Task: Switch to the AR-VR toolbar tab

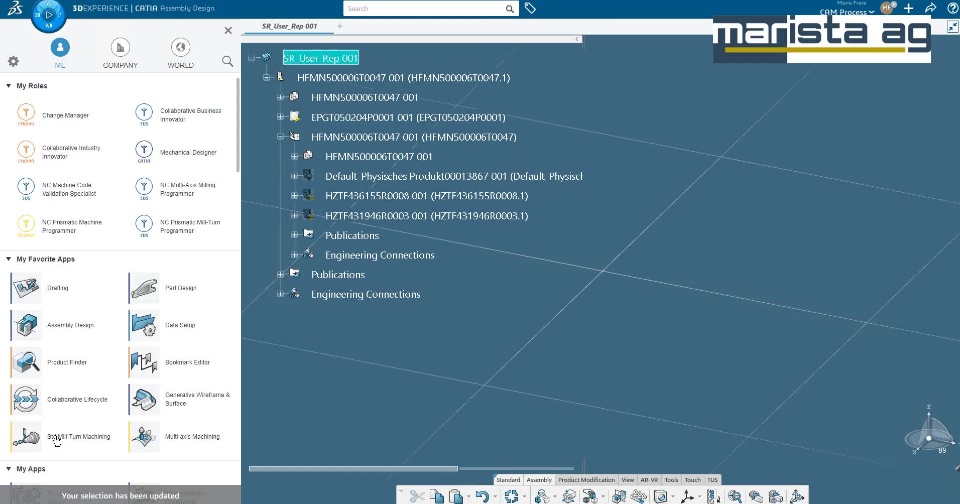Action: click(649, 480)
